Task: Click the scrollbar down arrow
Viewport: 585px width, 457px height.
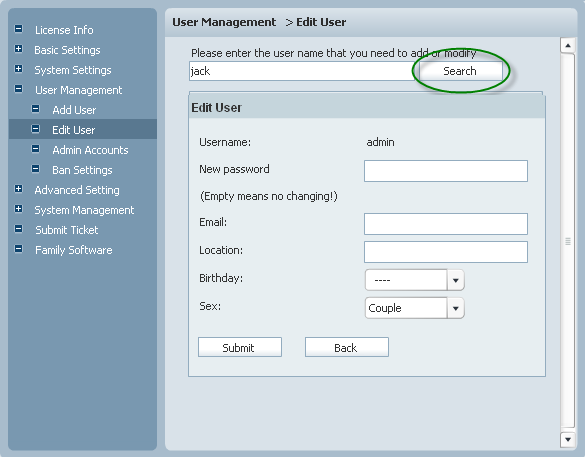Action: pos(568,439)
